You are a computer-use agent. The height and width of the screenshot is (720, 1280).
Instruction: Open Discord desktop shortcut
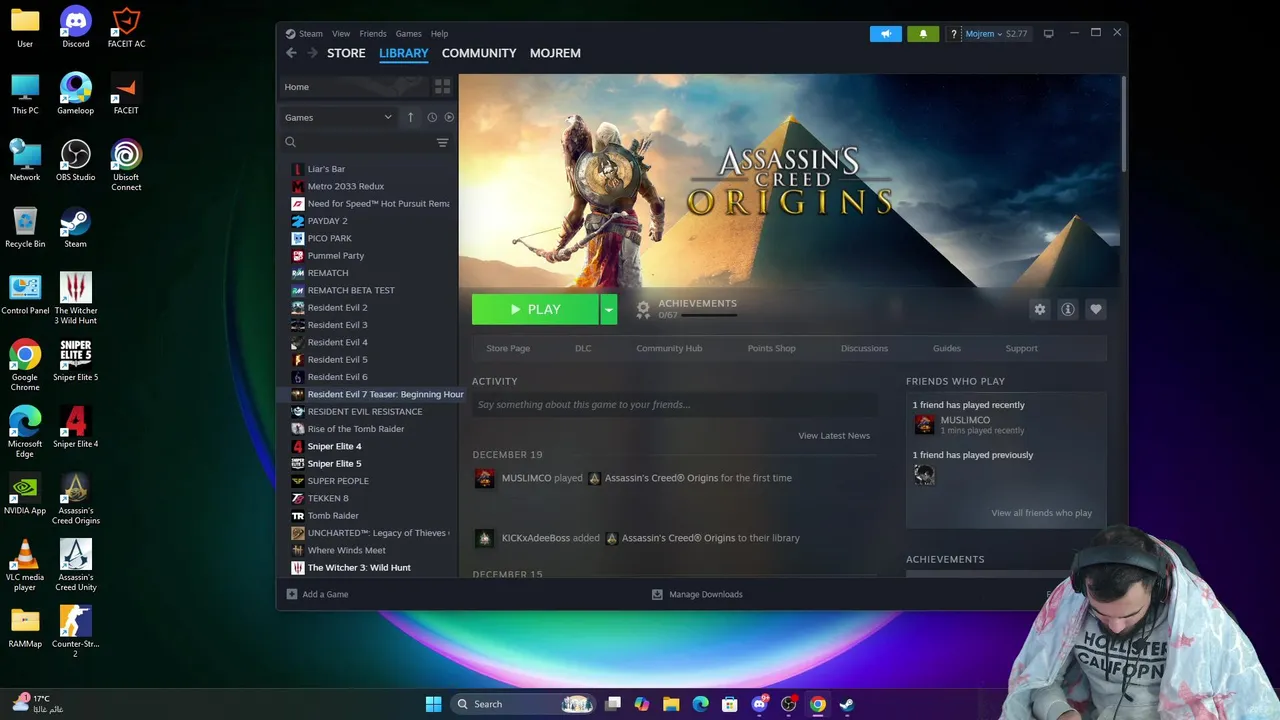click(76, 28)
